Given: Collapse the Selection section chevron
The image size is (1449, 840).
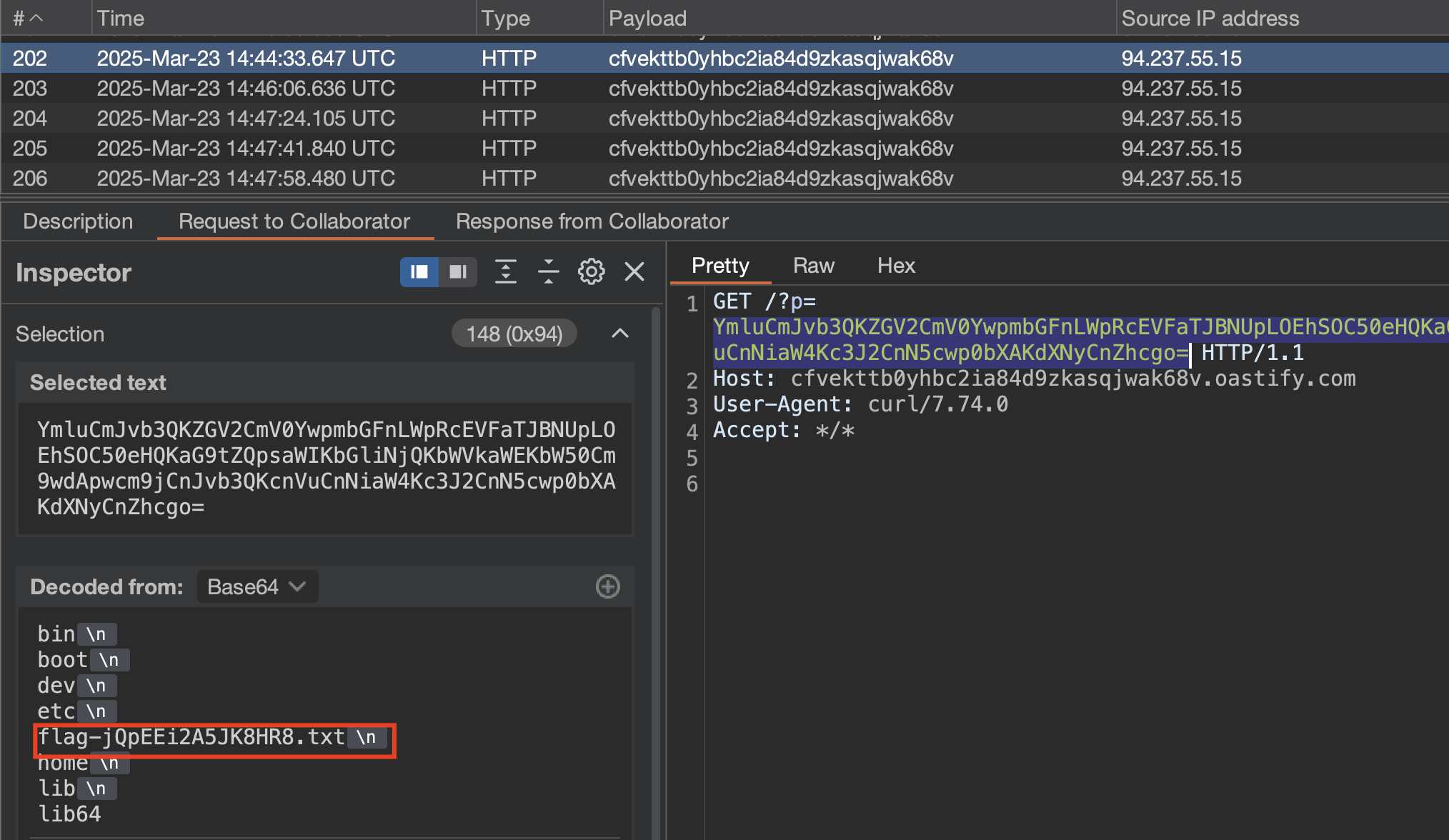Looking at the screenshot, I should point(620,334).
